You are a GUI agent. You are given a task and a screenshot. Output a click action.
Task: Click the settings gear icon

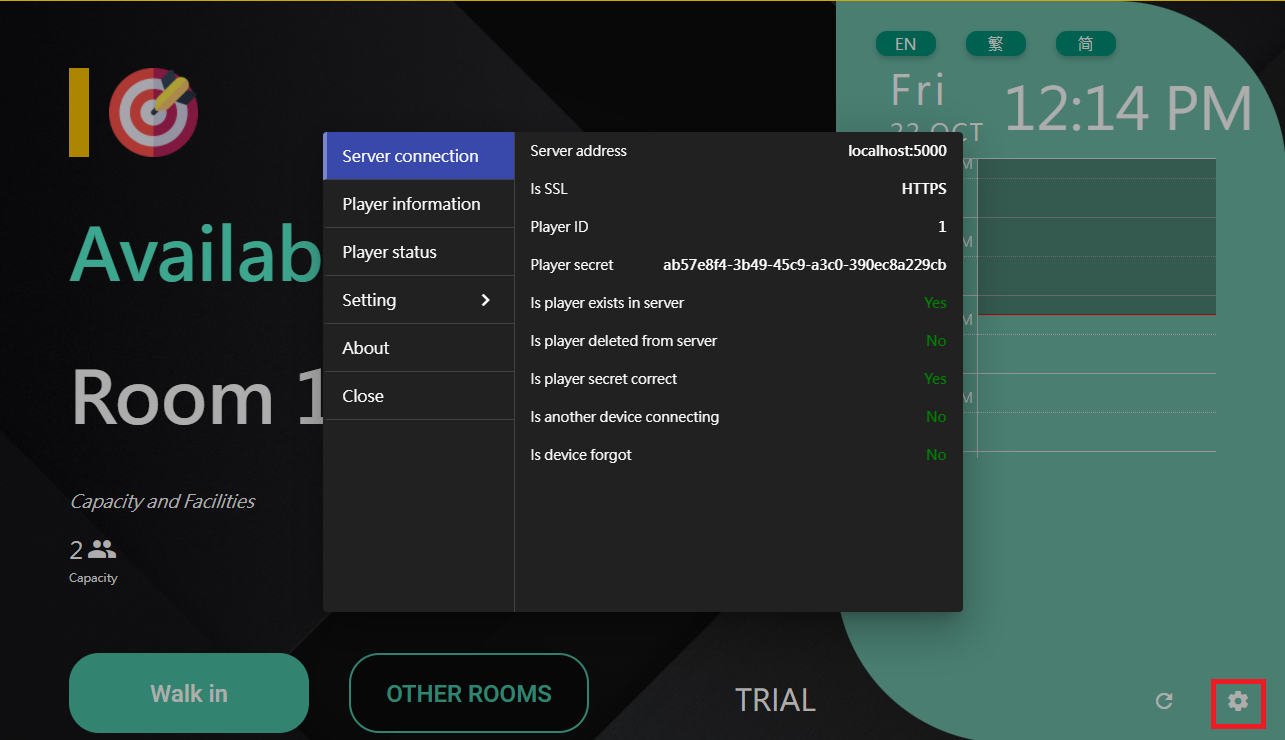[x=1238, y=701]
